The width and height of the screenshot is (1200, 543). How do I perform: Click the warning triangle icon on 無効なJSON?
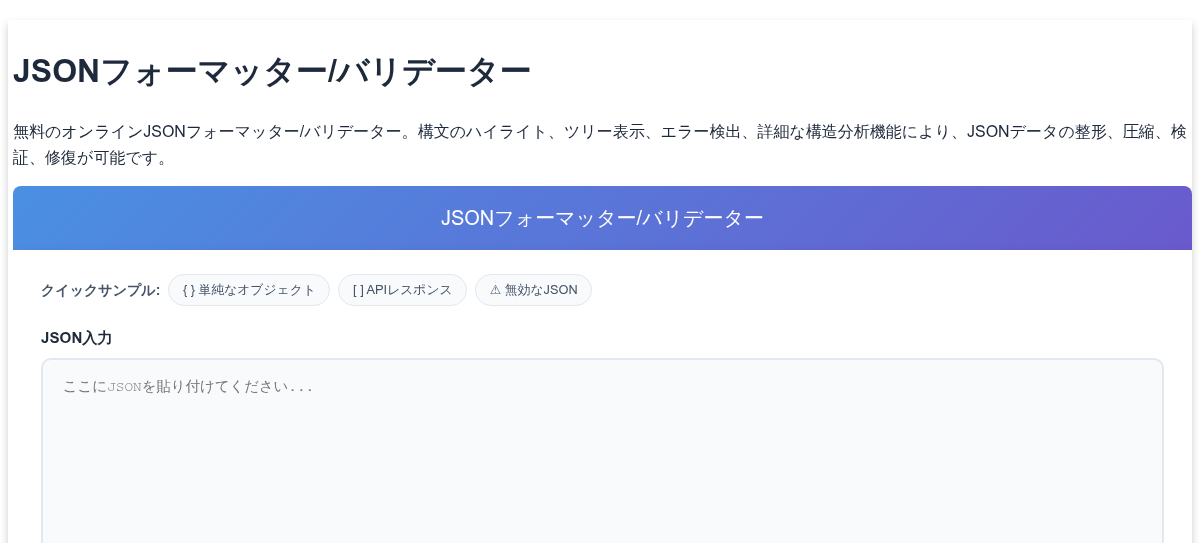[495, 290]
